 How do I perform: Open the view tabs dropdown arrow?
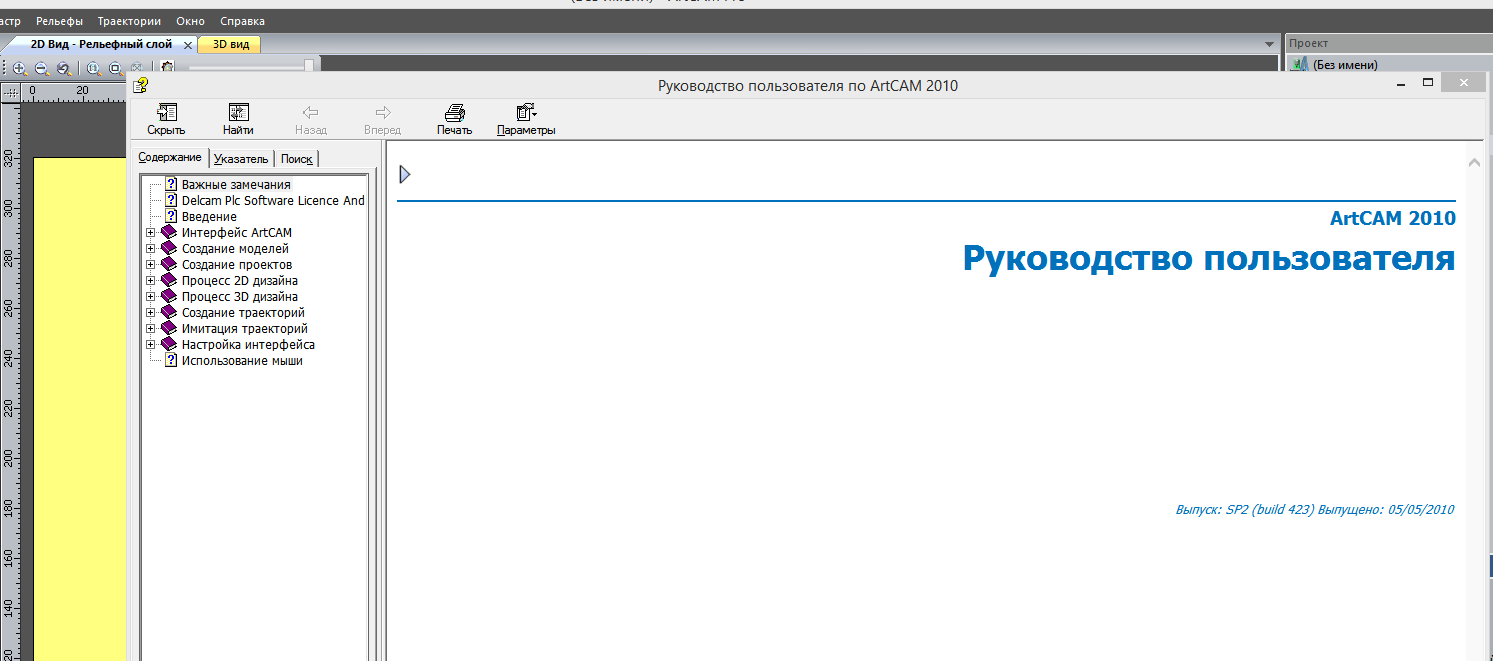[1269, 44]
